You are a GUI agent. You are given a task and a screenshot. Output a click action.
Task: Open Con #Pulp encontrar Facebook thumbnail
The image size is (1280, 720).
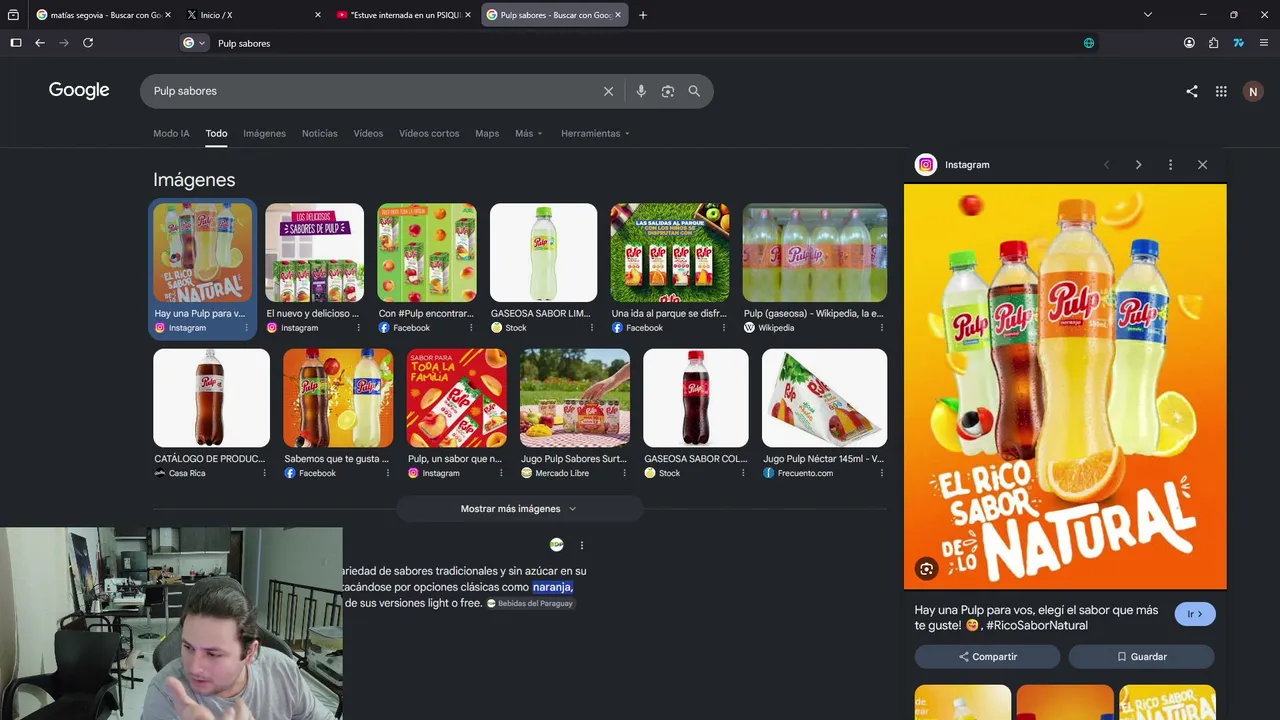coord(427,253)
